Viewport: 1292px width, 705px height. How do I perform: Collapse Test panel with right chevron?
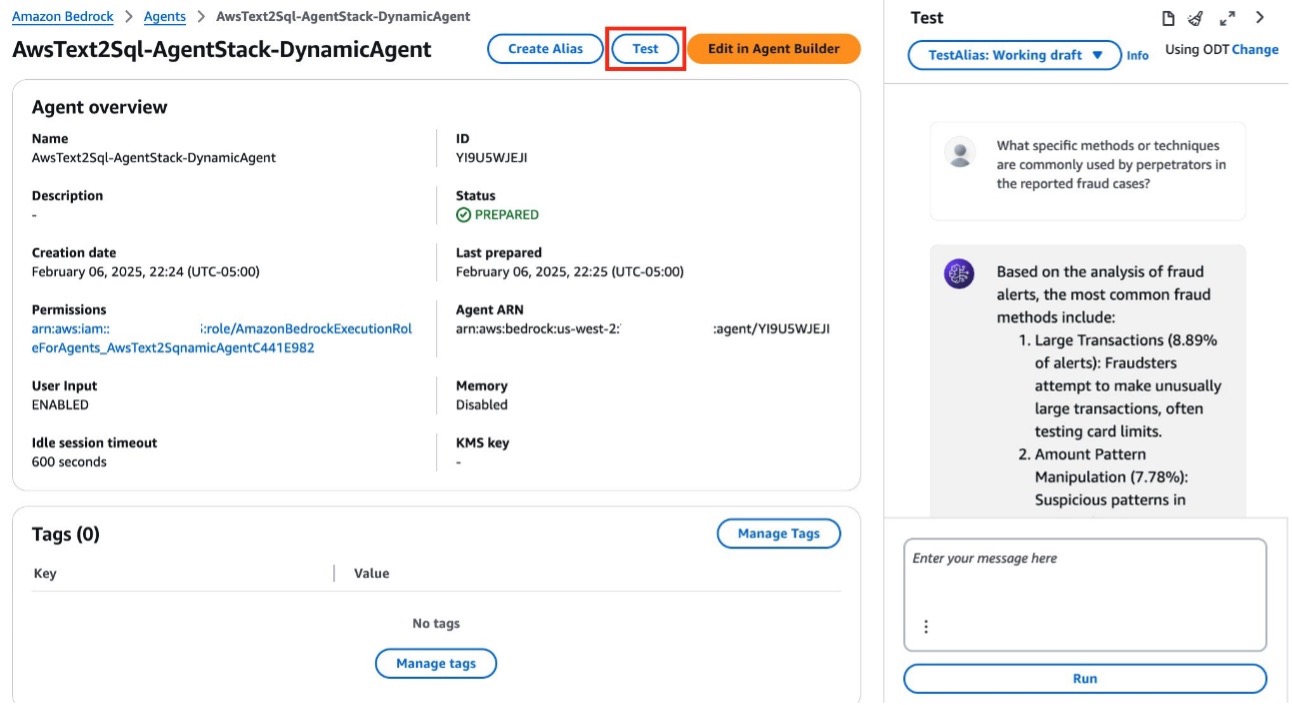click(1260, 18)
